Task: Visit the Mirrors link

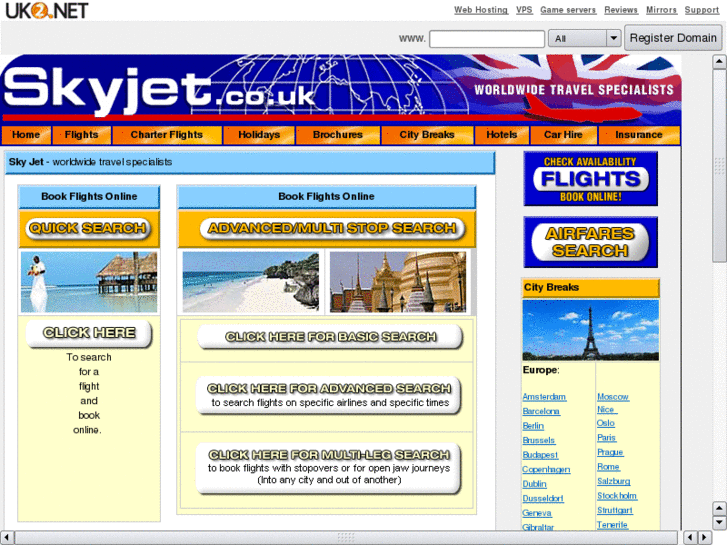Action: [x=662, y=10]
